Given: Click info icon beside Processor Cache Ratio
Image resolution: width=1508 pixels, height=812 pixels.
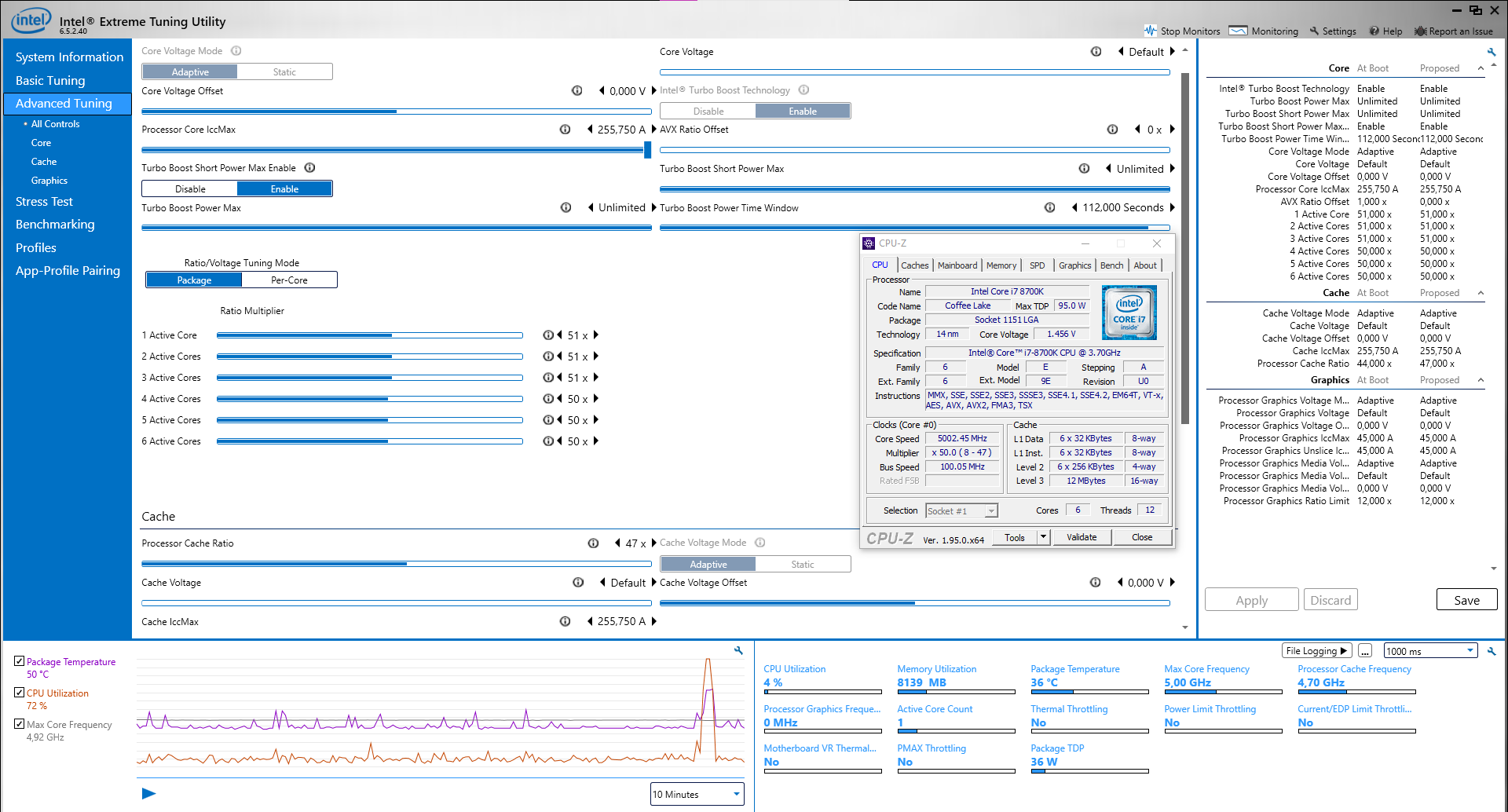Looking at the screenshot, I should (593, 543).
